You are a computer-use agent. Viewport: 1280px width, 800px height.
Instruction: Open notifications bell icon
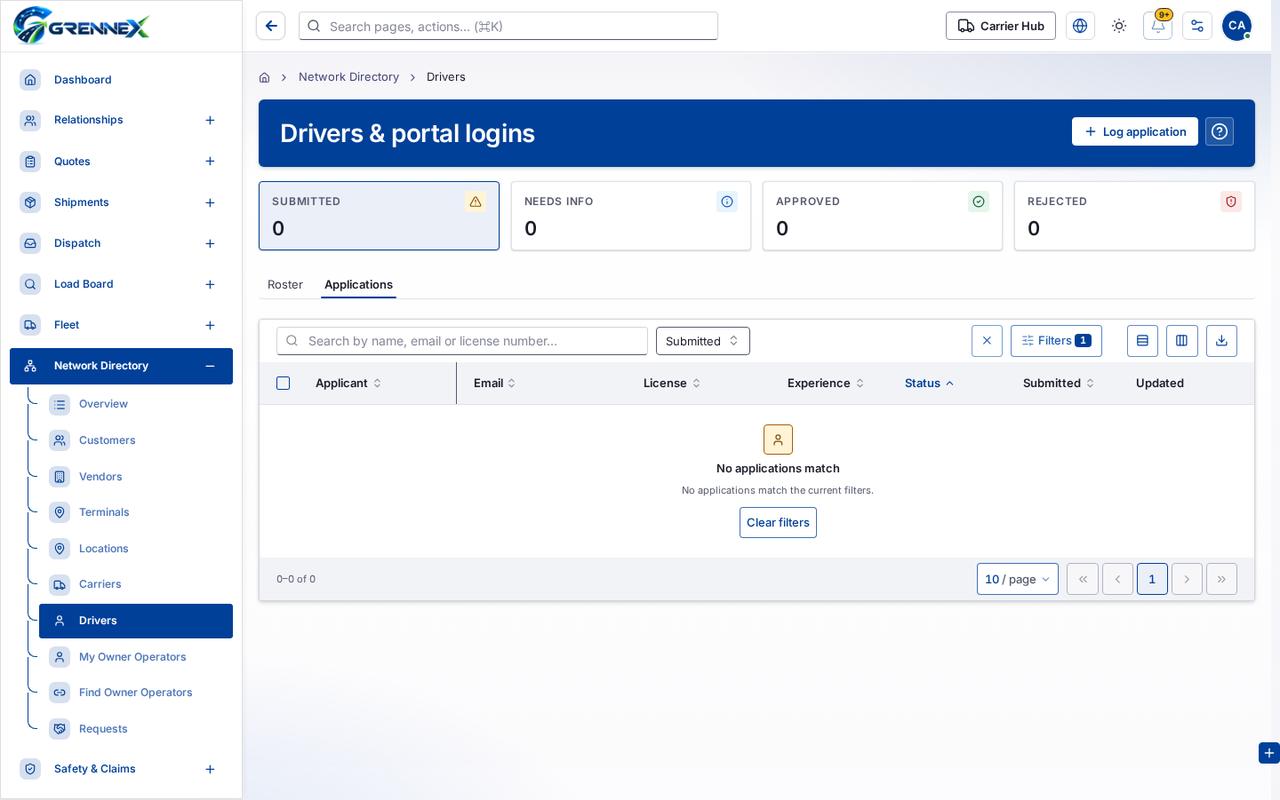pos(1158,26)
